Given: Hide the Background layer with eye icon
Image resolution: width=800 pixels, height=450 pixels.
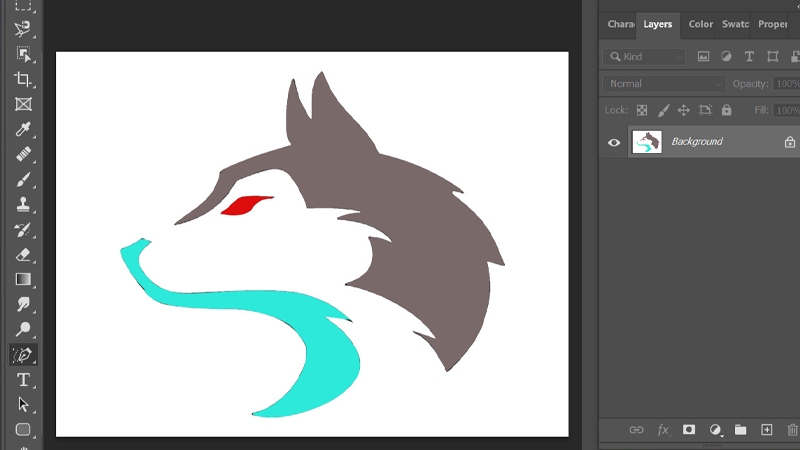Looking at the screenshot, I should click(614, 142).
